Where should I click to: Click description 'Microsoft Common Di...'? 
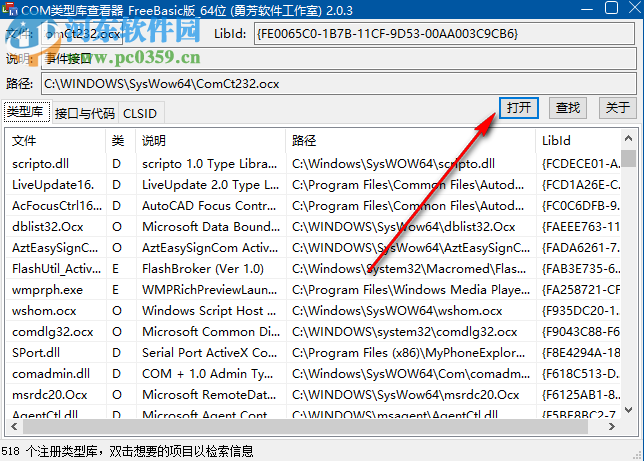pyautogui.click(x=211, y=332)
